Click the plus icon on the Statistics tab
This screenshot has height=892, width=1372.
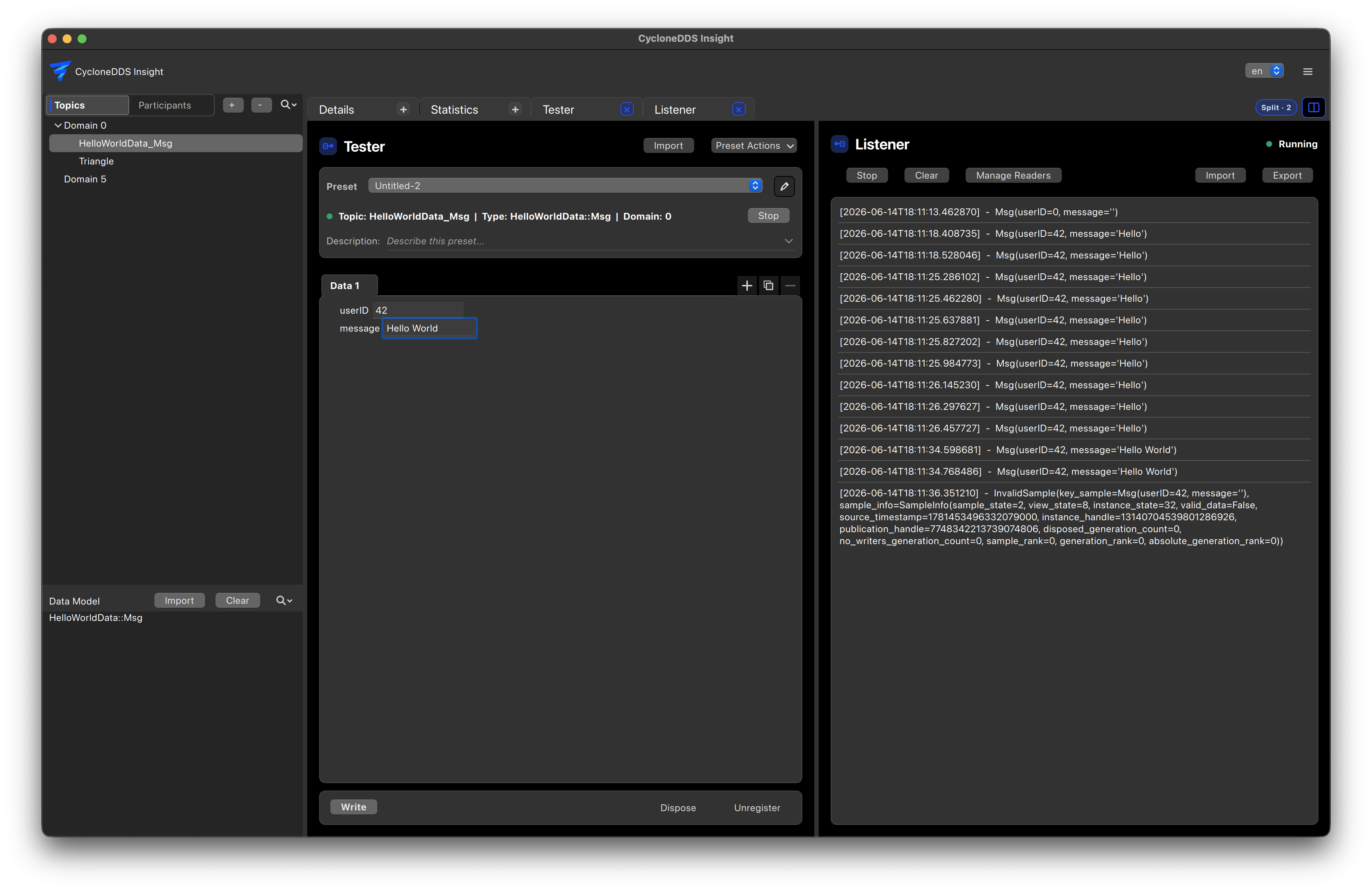[515, 110]
